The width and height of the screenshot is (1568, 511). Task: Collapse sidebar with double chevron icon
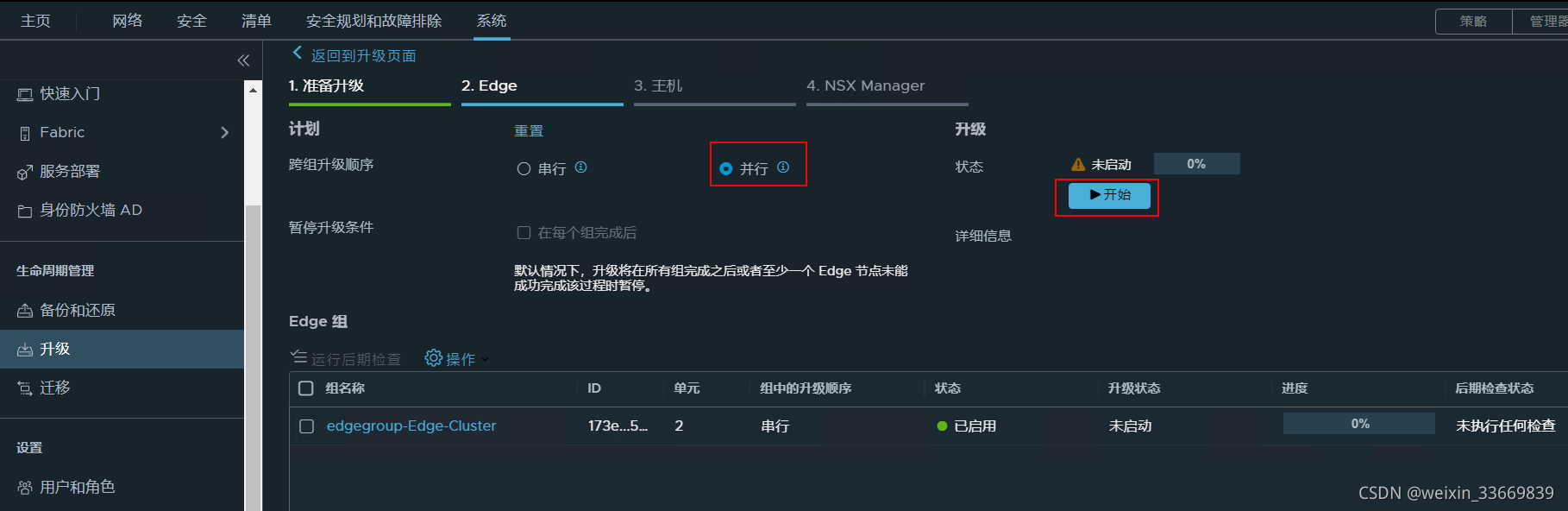243,60
